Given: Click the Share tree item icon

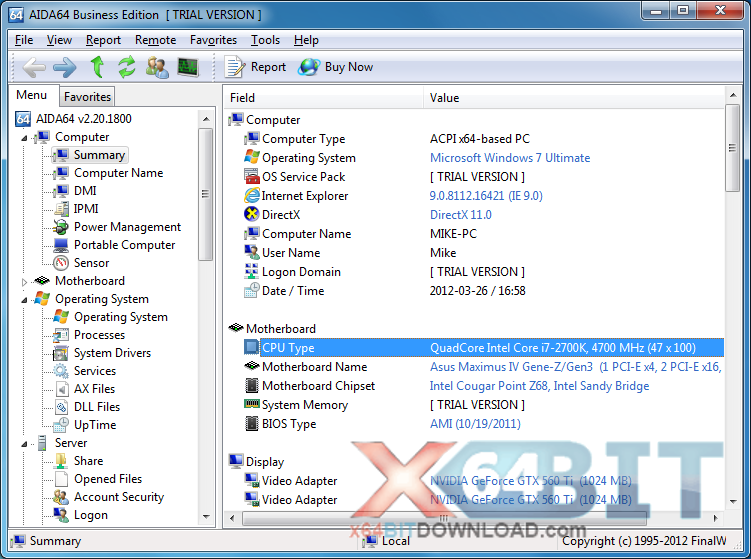Looking at the screenshot, I should 61,461.
